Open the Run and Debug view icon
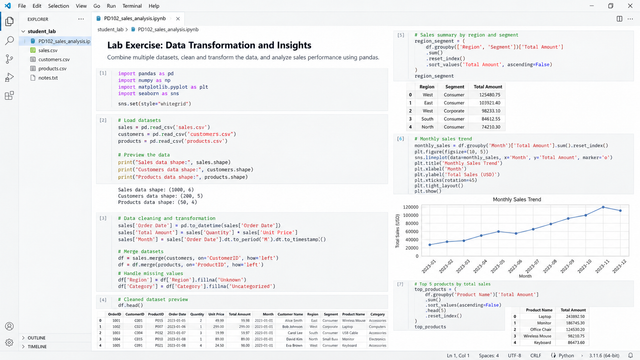Viewport: 640px width, 360px height. [x=9, y=77]
